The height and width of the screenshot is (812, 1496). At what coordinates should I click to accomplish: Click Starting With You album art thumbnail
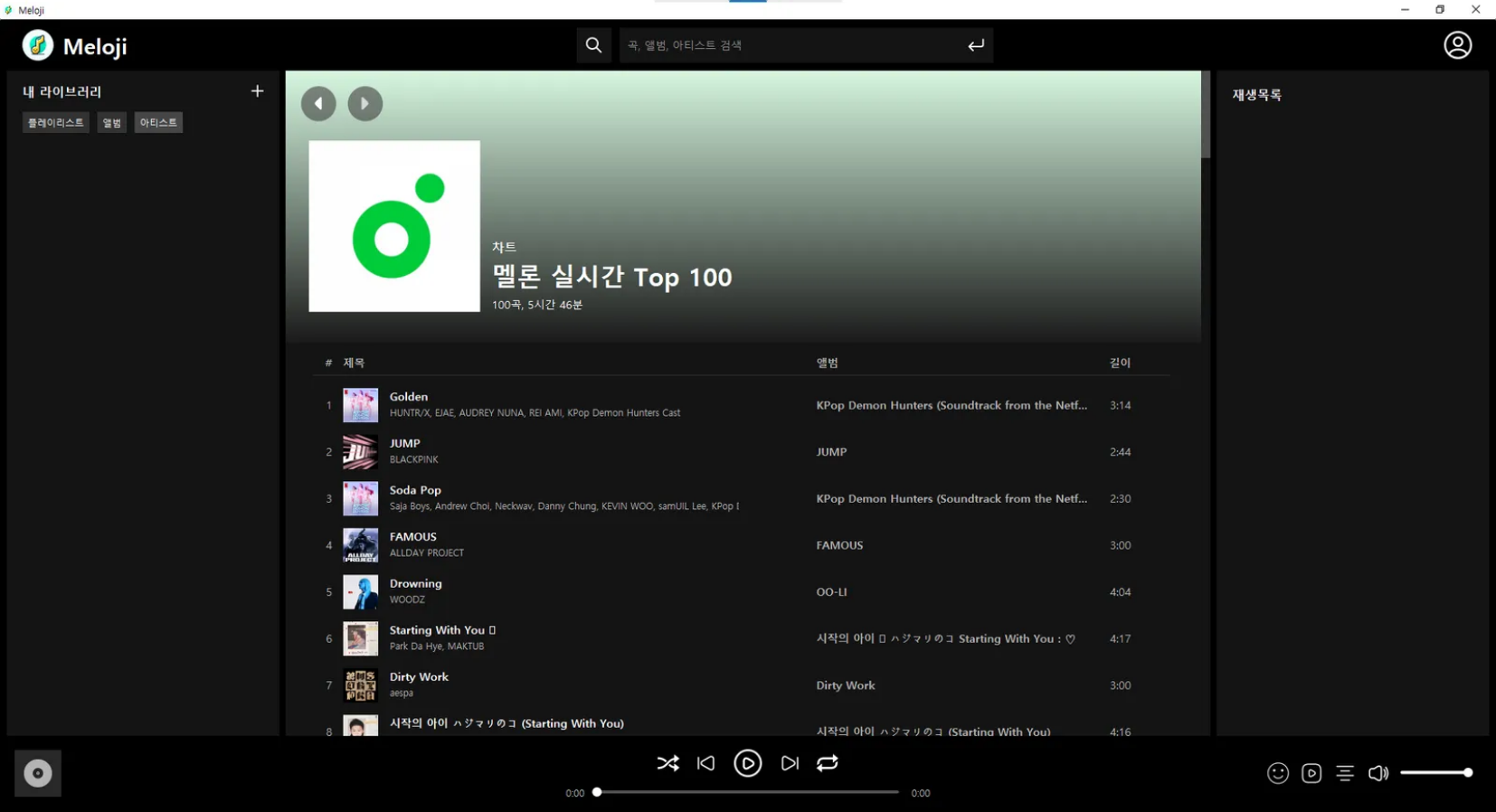click(x=360, y=638)
